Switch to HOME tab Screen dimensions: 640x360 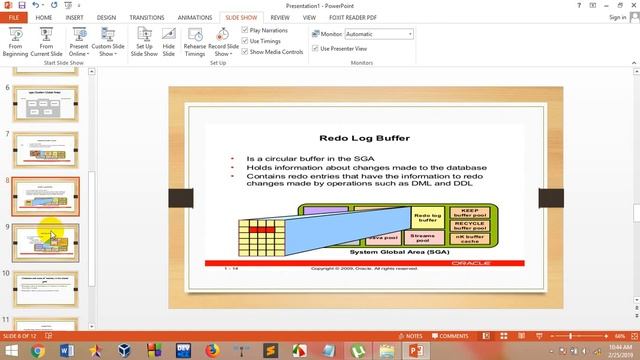(44, 18)
